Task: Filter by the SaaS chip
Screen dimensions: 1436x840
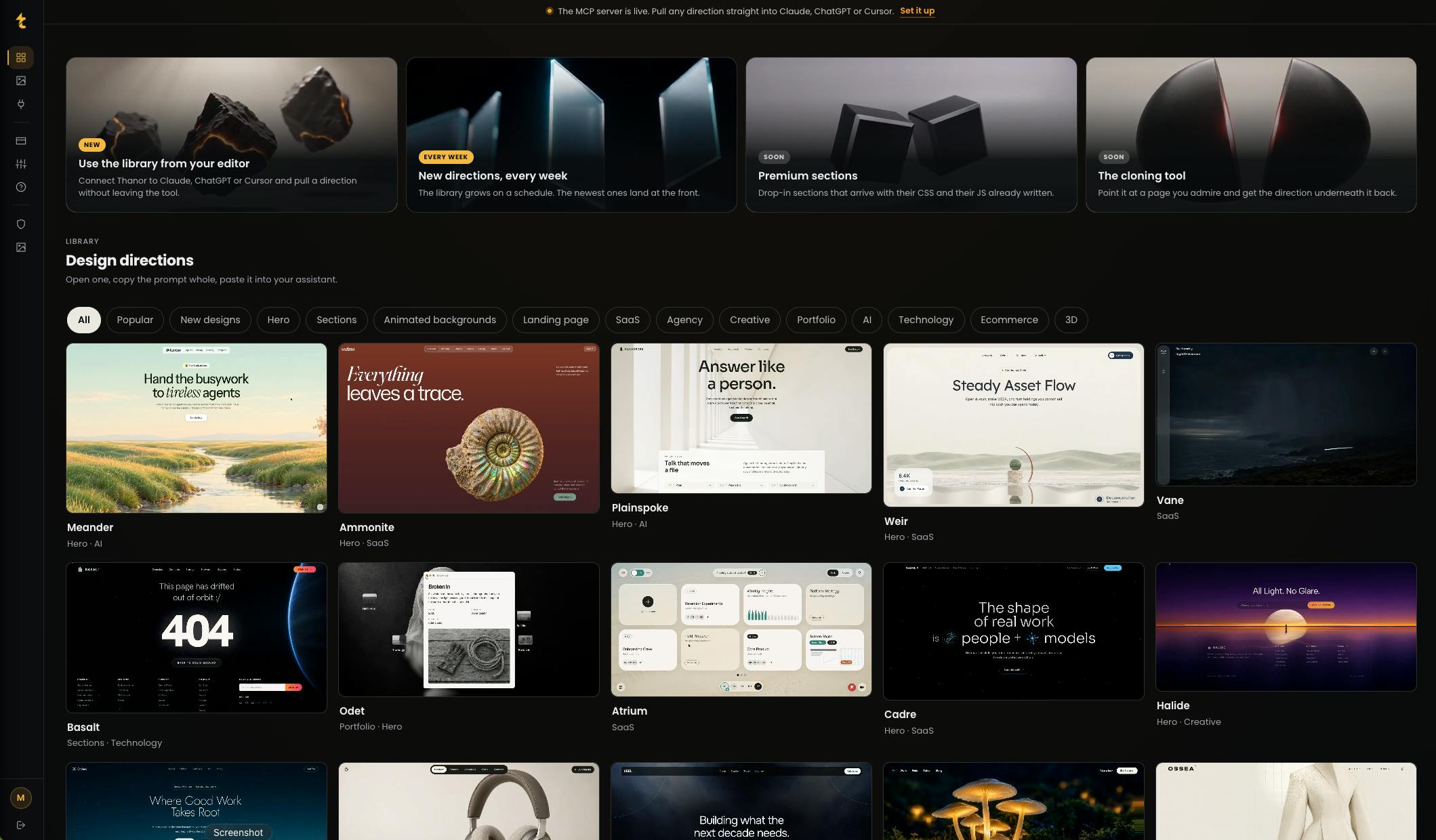Action: (x=628, y=320)
